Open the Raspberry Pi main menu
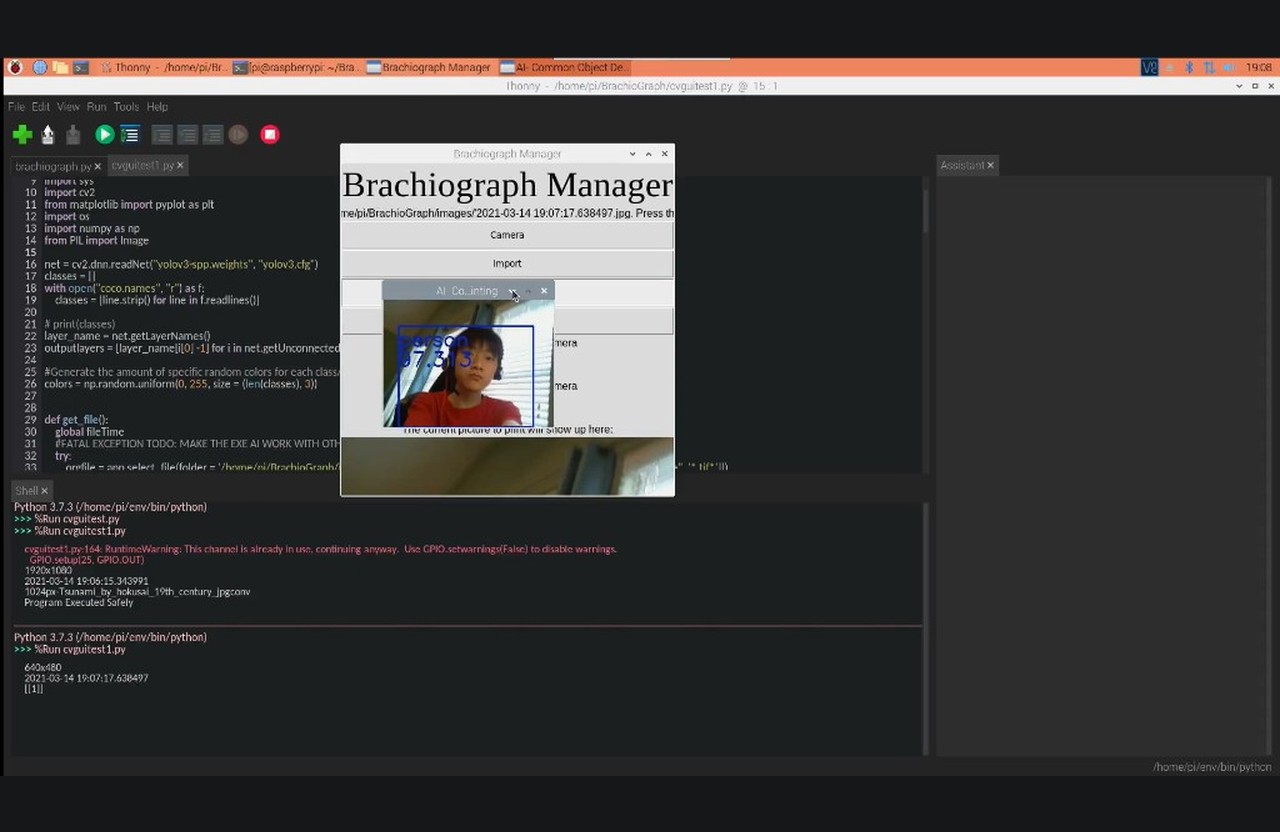This screenshot has width=1280, height=832. click(x=15, y=67)
